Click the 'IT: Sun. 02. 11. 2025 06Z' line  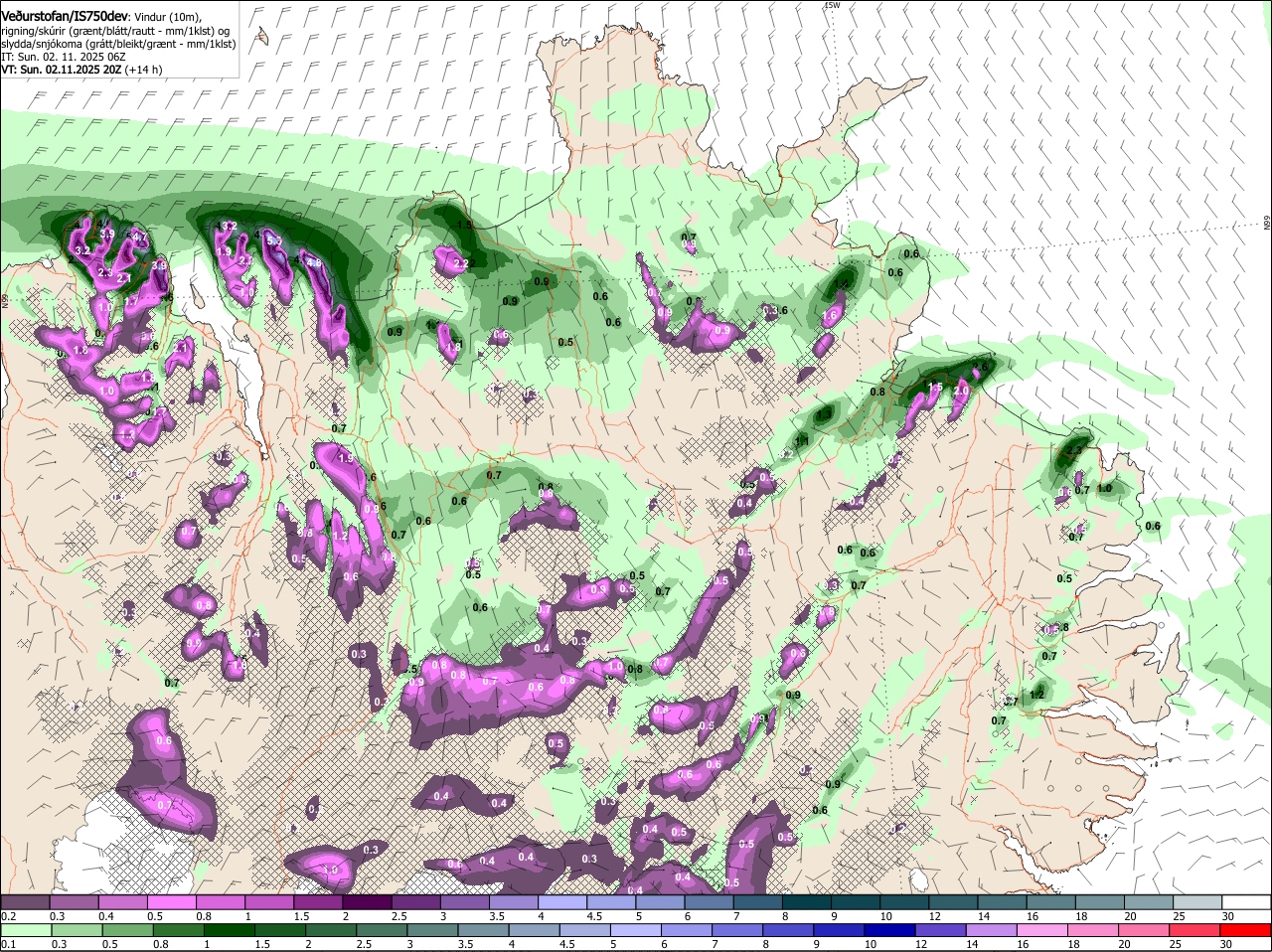[63, 57]
